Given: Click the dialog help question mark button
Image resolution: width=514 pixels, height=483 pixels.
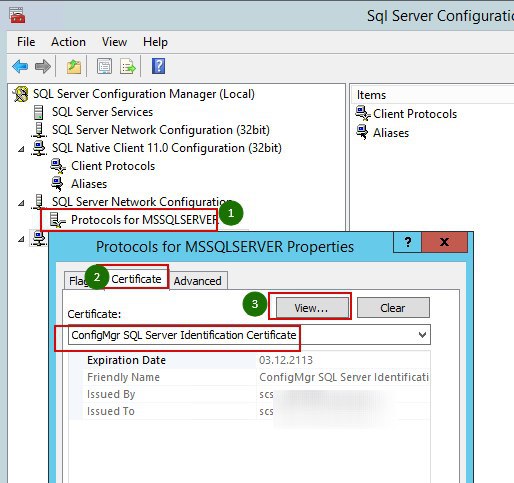Looking at the screenshot, I should 408,242.
